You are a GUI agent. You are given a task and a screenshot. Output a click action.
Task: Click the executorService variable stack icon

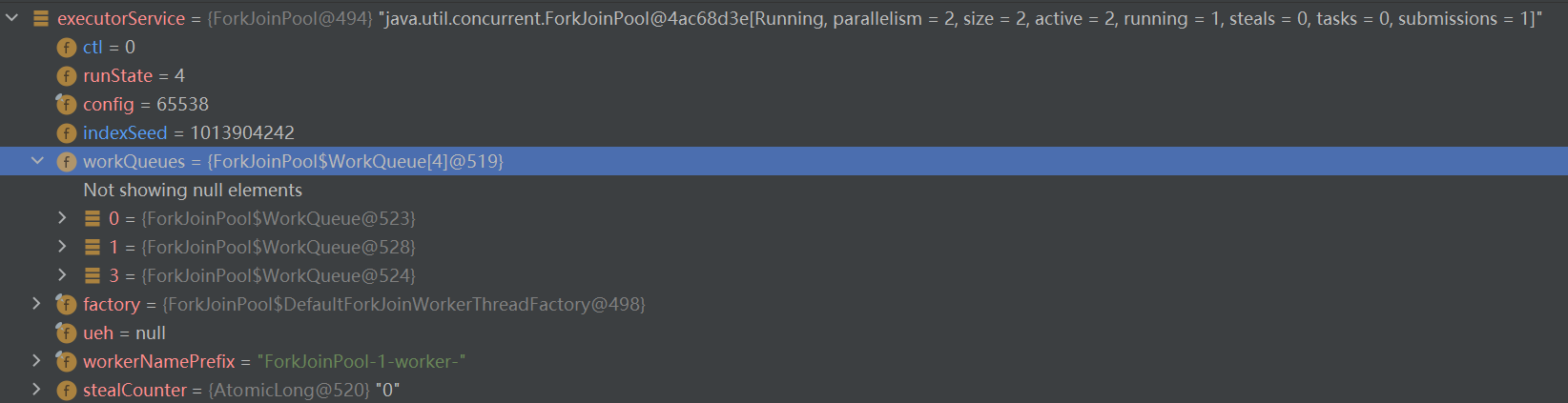[x=41, y=18]
